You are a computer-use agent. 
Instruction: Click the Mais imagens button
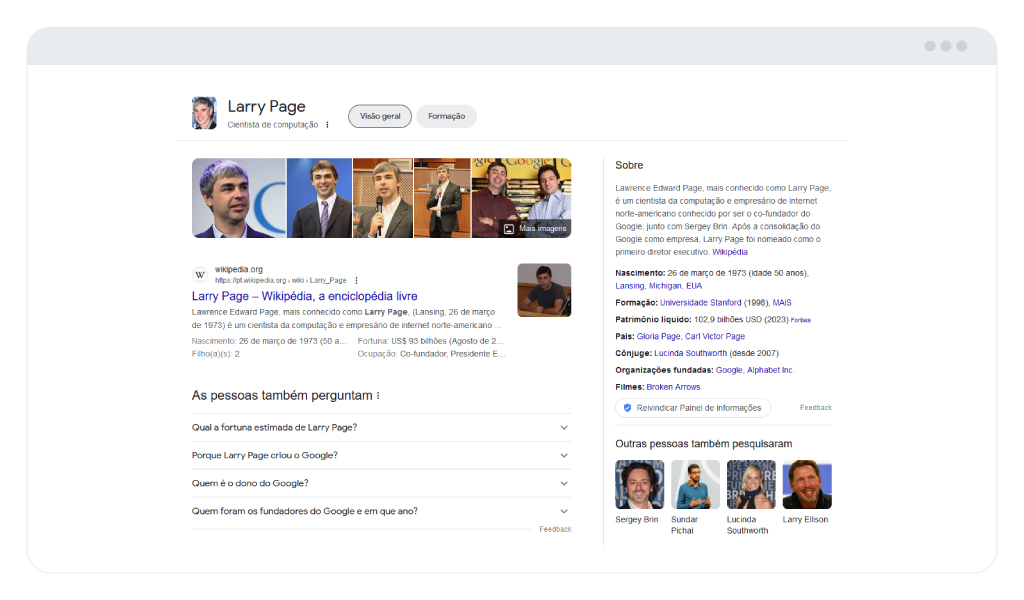[x=536, y=229]
